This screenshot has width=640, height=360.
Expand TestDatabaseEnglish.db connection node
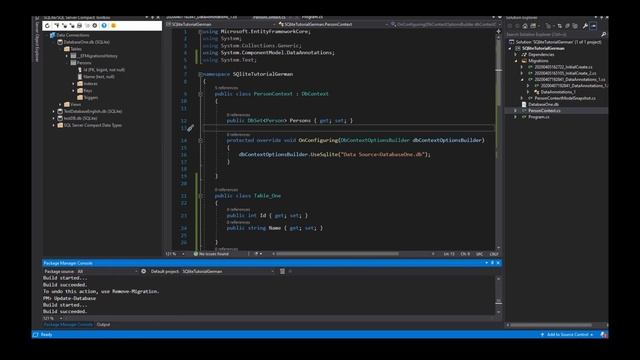tap(53, 111)
